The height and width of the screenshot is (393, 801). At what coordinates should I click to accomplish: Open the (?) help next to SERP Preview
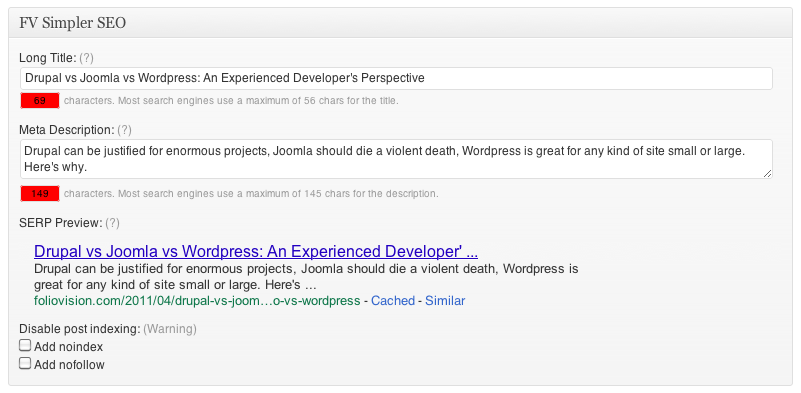112,223
